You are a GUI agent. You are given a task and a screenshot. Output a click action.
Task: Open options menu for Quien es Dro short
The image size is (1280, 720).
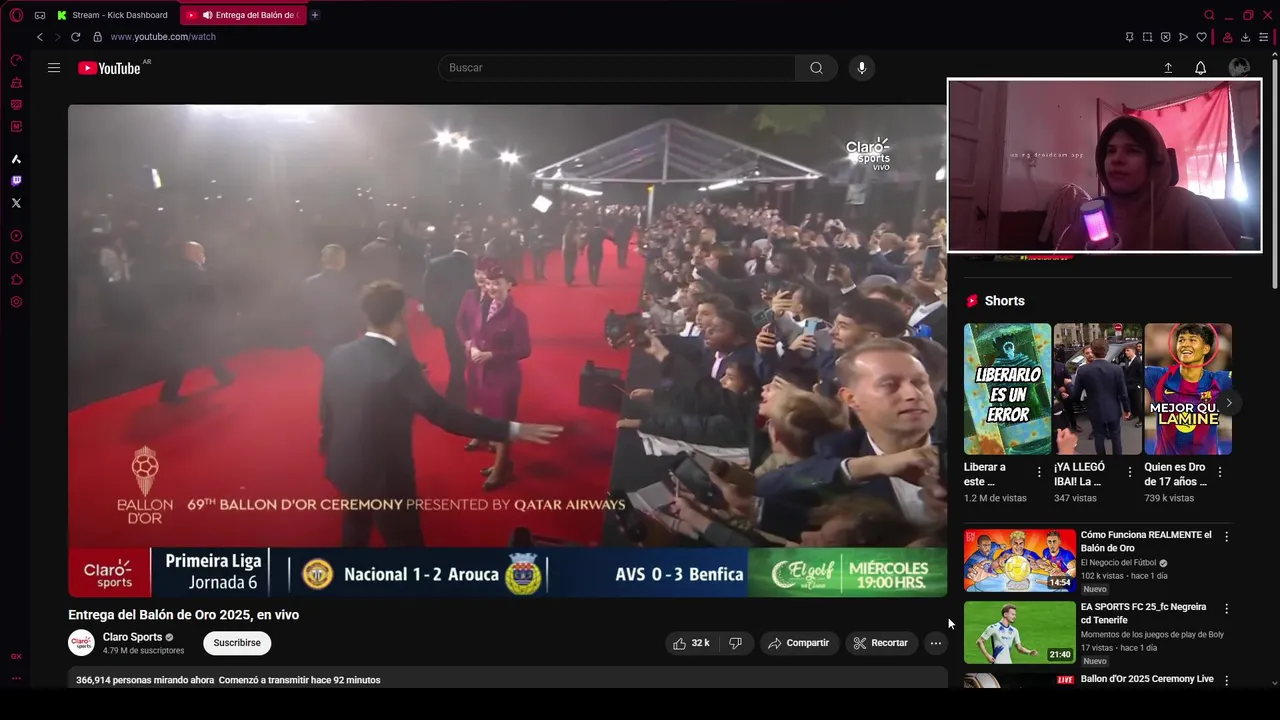click(1220, 472)
